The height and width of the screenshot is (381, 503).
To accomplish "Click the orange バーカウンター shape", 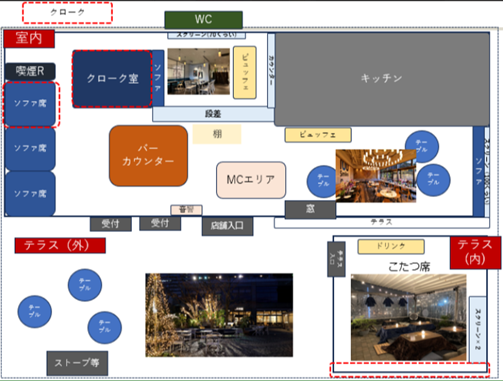I will pyautogui.click(x=148, y=156).
